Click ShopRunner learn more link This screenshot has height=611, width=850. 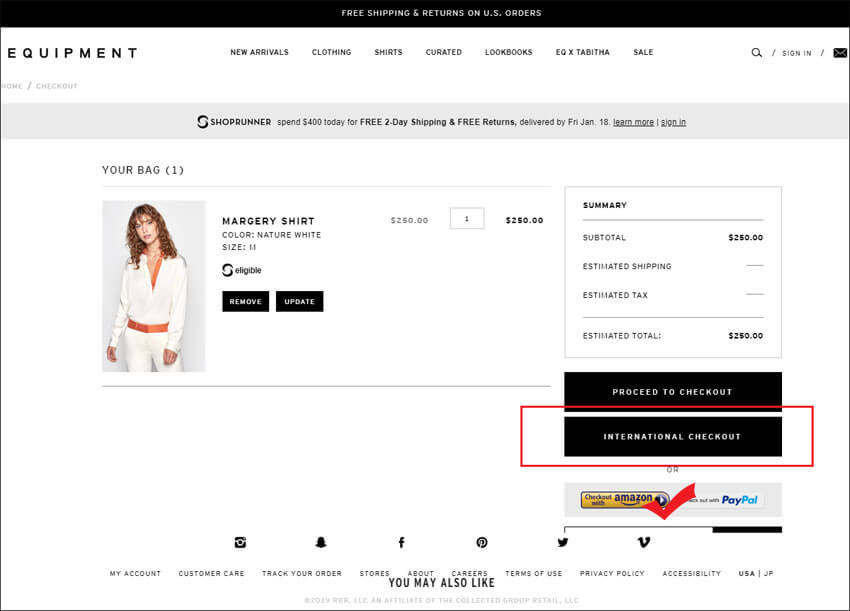[x=633, y=122]
